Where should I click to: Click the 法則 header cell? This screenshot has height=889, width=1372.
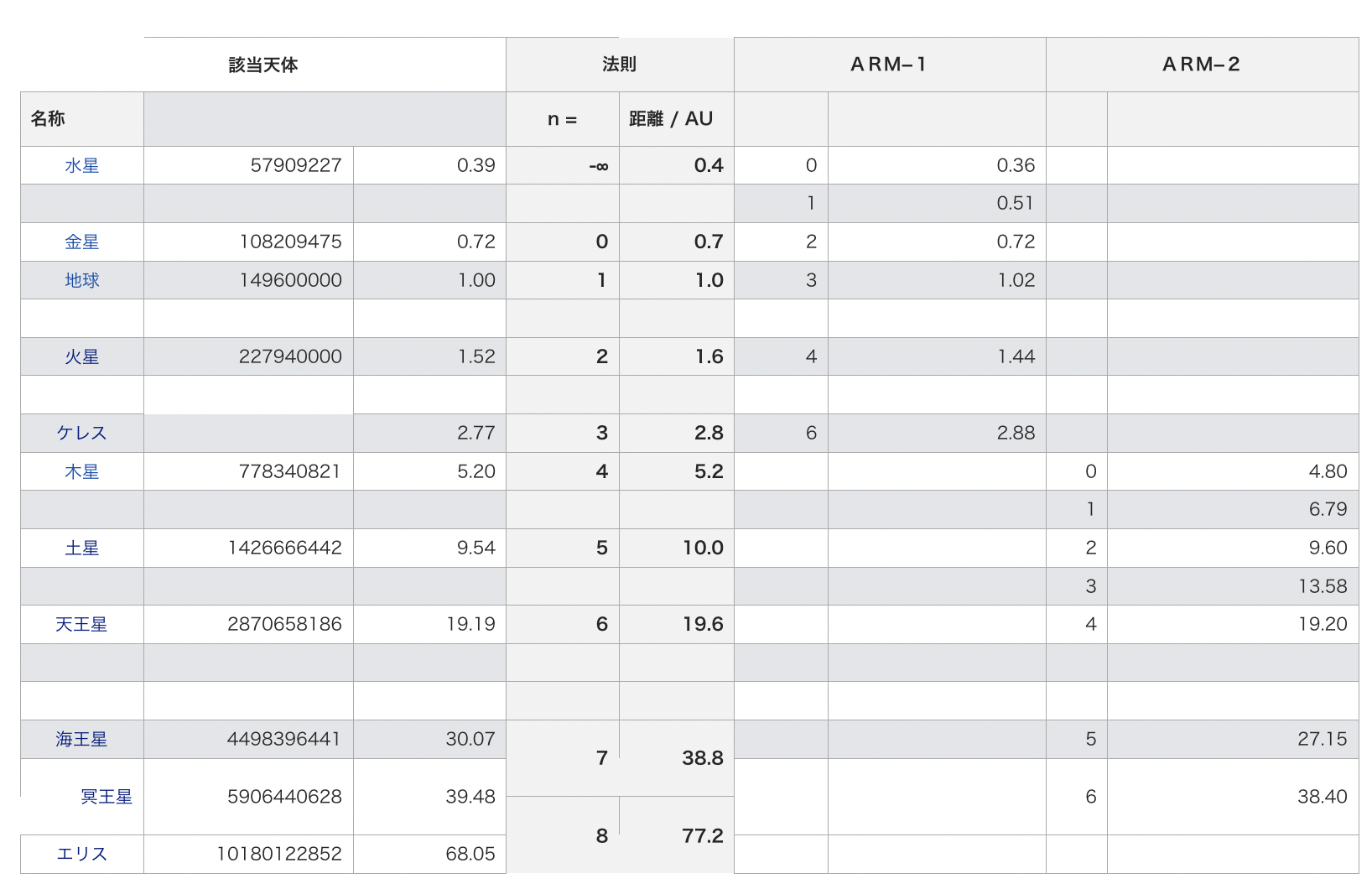(619, 65)
